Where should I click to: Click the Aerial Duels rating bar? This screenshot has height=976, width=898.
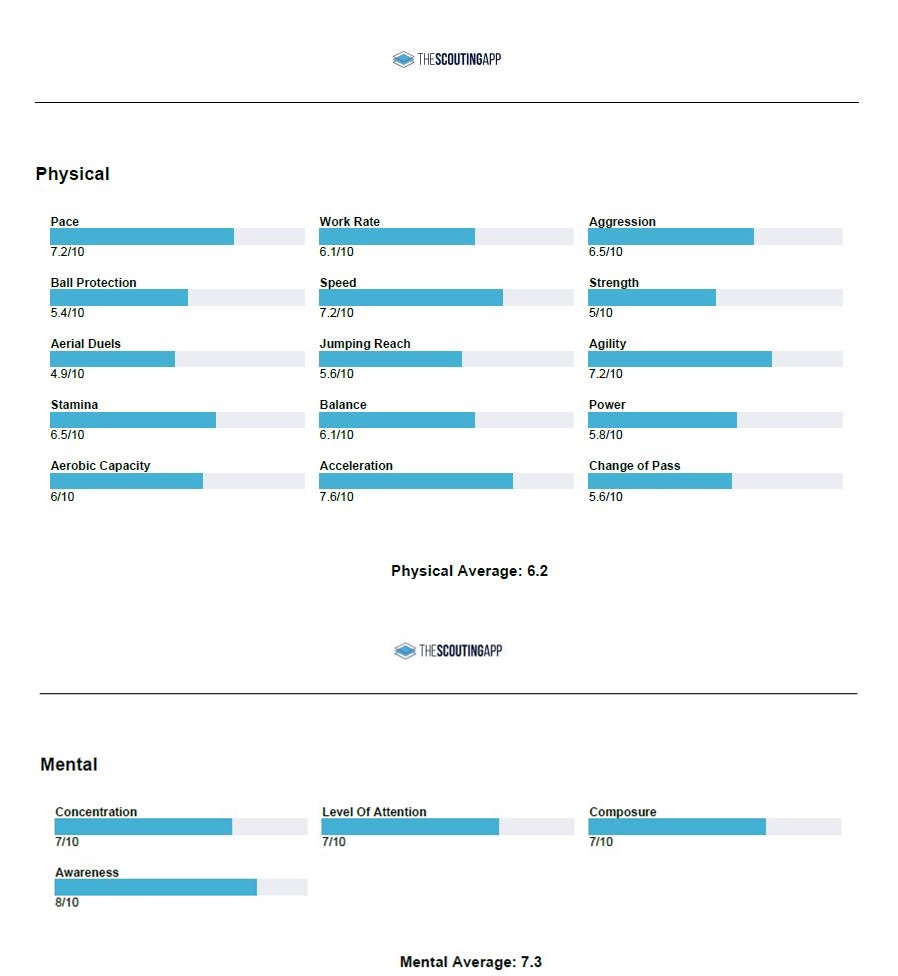pyautogui.click(x=177, y=359)
